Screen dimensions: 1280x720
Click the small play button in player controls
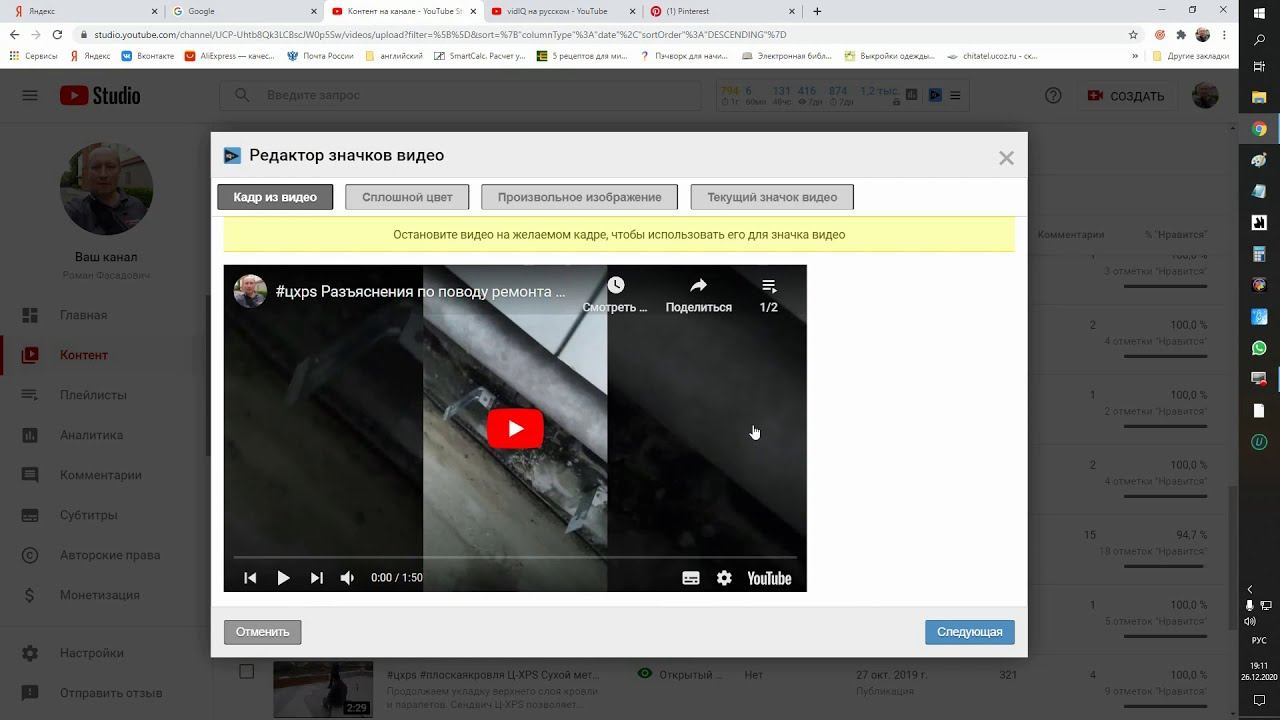pos(283,578)
